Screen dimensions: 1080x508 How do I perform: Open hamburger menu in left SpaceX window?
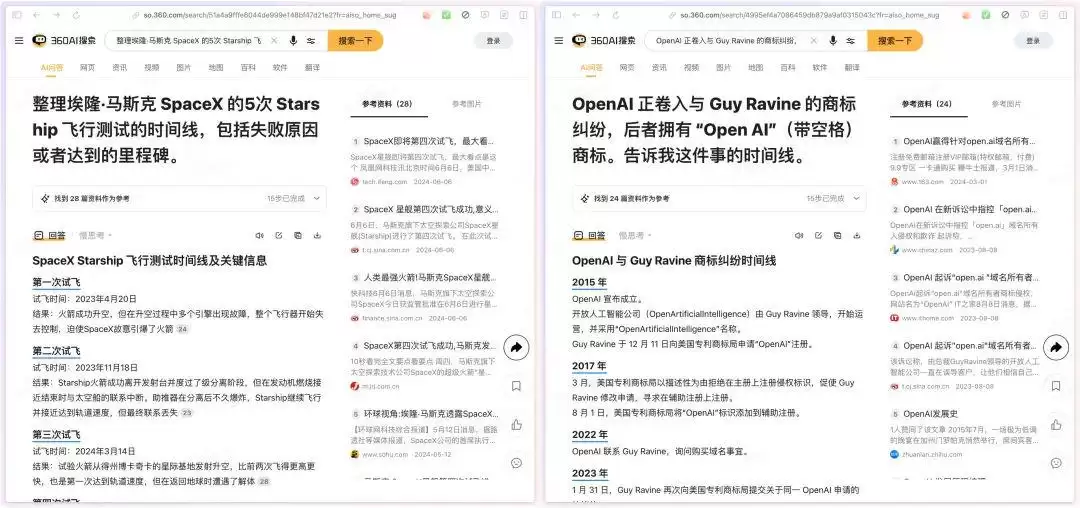pyautogui.click(x=19, y=41)
